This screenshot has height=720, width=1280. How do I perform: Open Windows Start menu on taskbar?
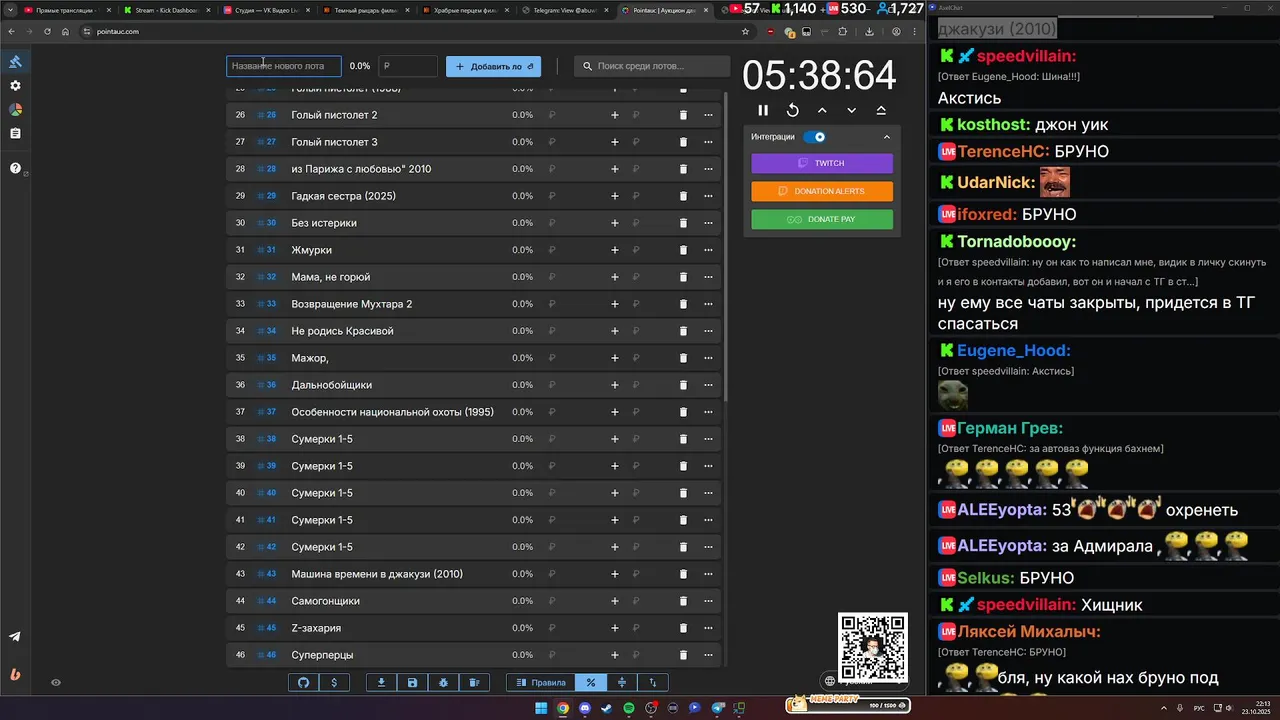541,708
